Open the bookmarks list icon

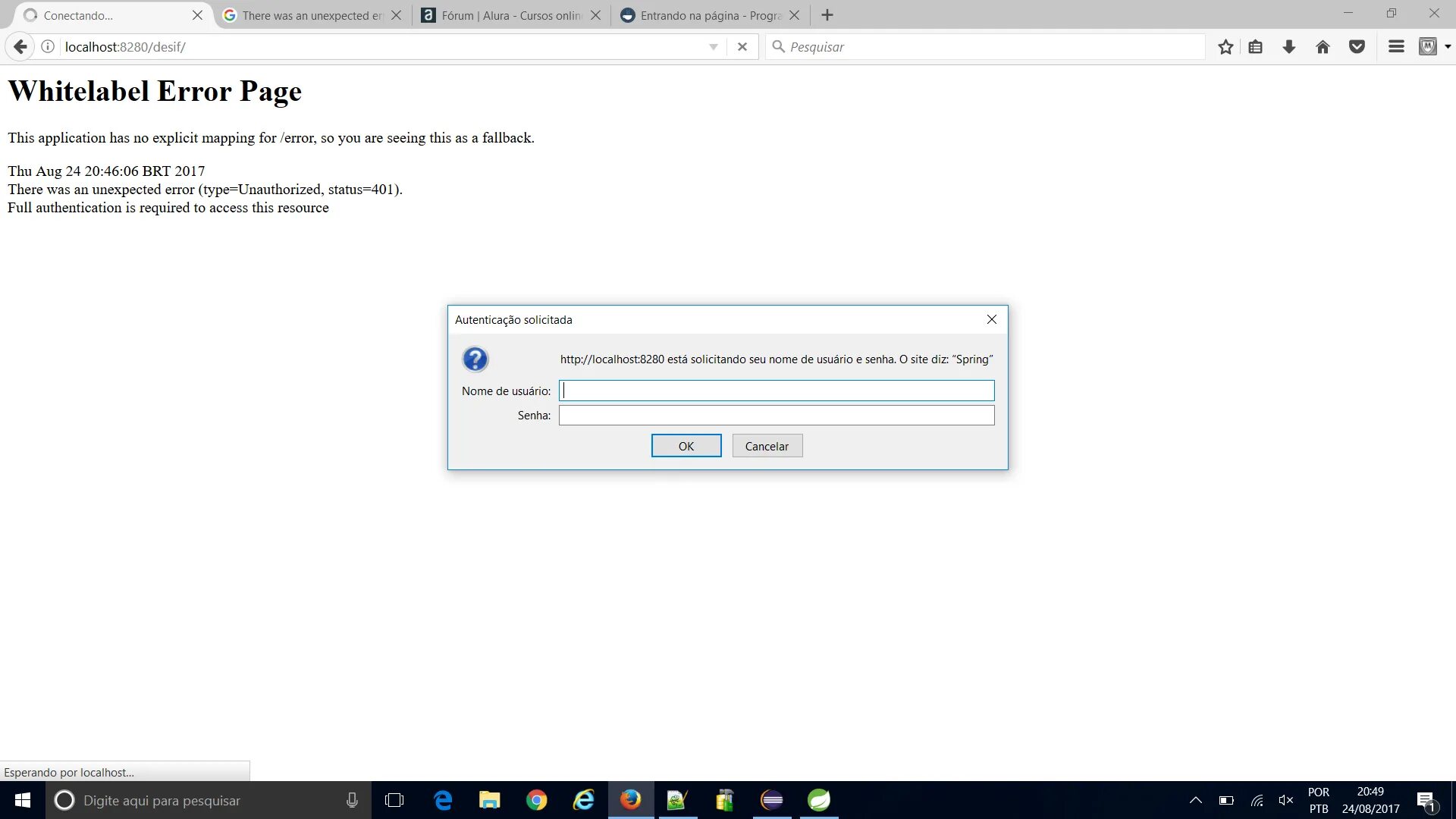1256,47
